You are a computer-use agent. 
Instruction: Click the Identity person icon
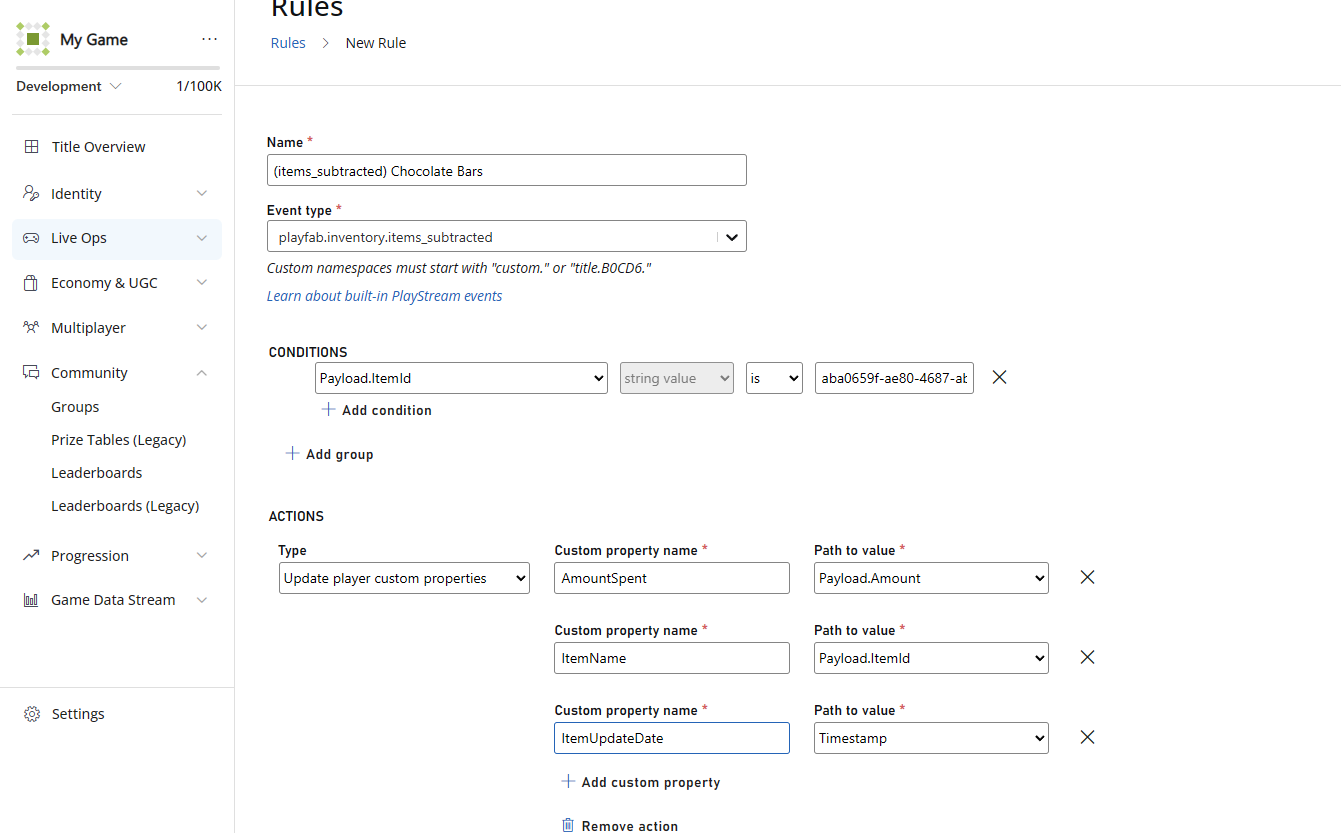31,193
